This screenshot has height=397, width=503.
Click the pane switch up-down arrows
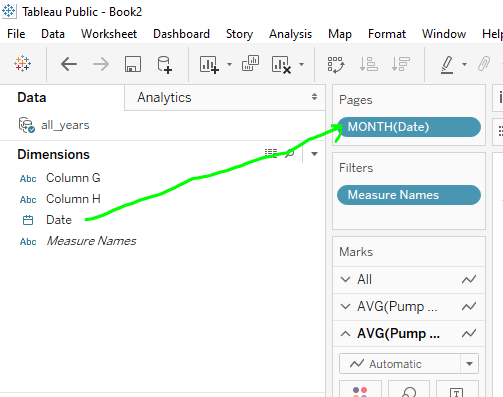(314, 97)
